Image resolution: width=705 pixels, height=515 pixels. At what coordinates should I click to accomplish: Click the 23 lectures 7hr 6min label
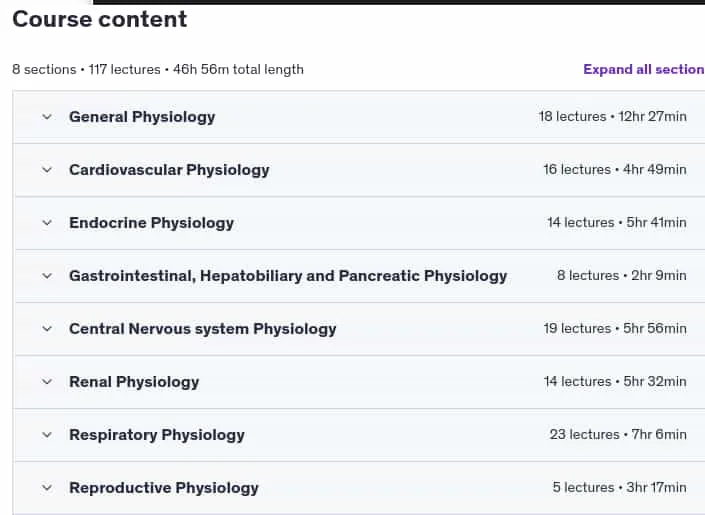click(618, 434)
